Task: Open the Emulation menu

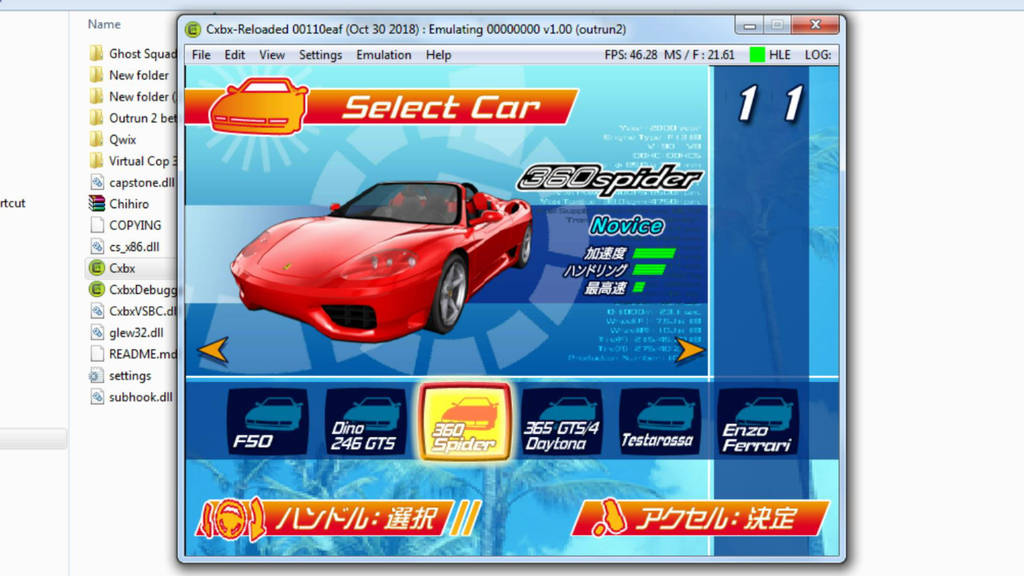Action: pyautogui.click(x=384, y=55)
